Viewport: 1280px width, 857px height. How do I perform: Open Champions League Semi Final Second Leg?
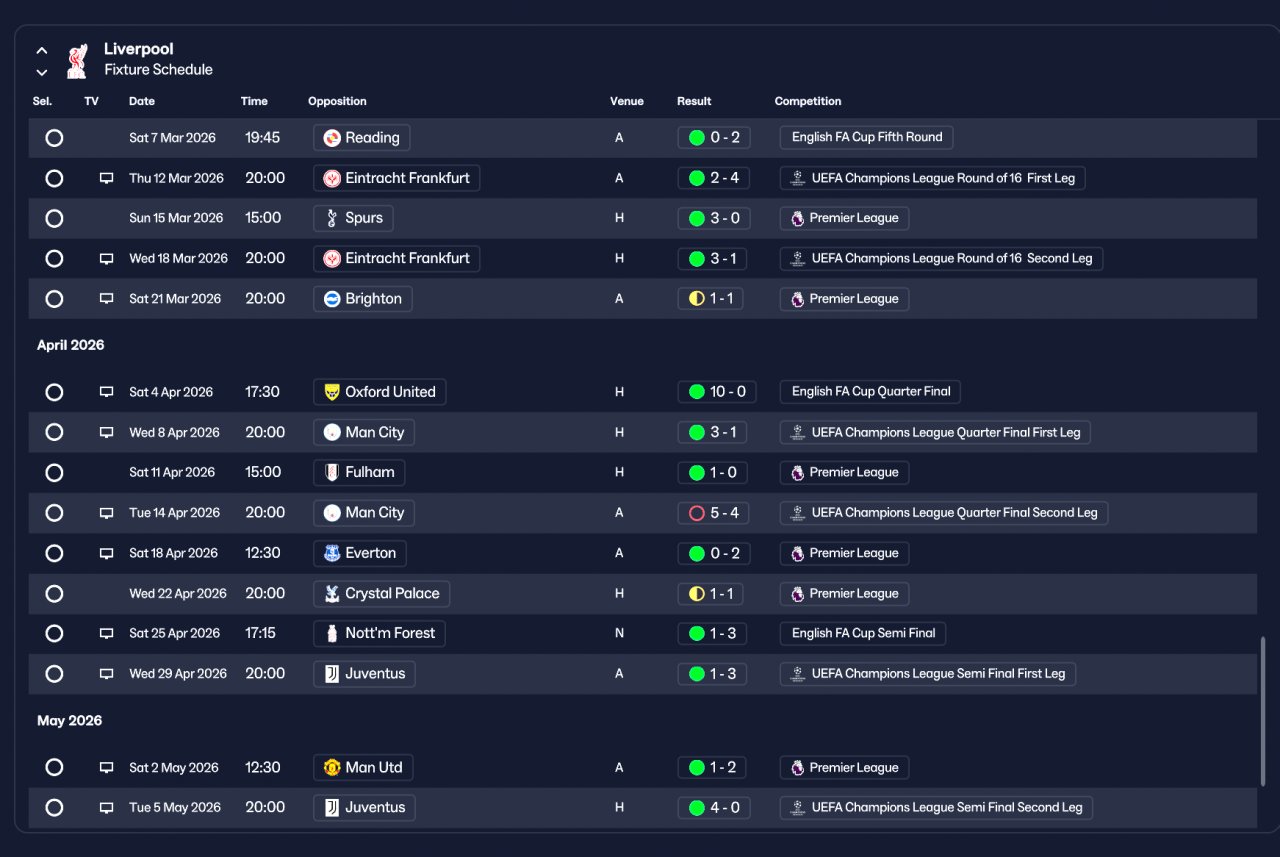936,808
